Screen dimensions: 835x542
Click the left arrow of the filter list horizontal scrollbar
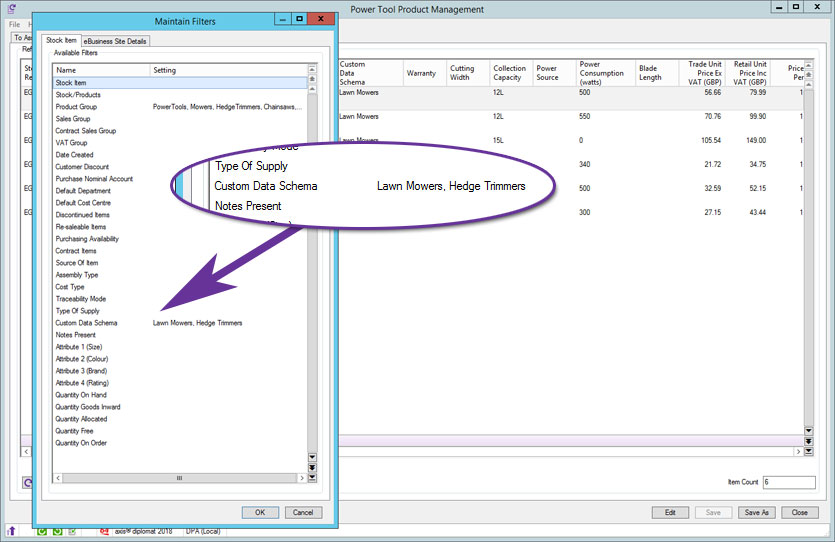(x=58, y=478)
